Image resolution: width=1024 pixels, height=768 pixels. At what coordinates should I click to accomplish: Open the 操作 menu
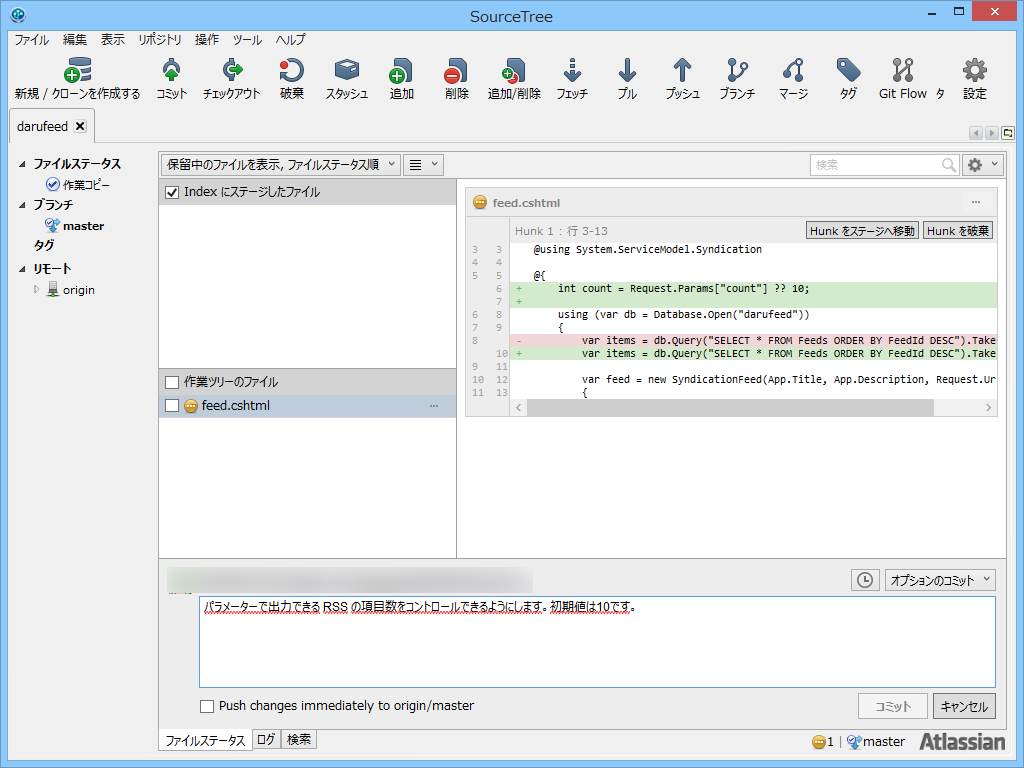pos(206,40)
